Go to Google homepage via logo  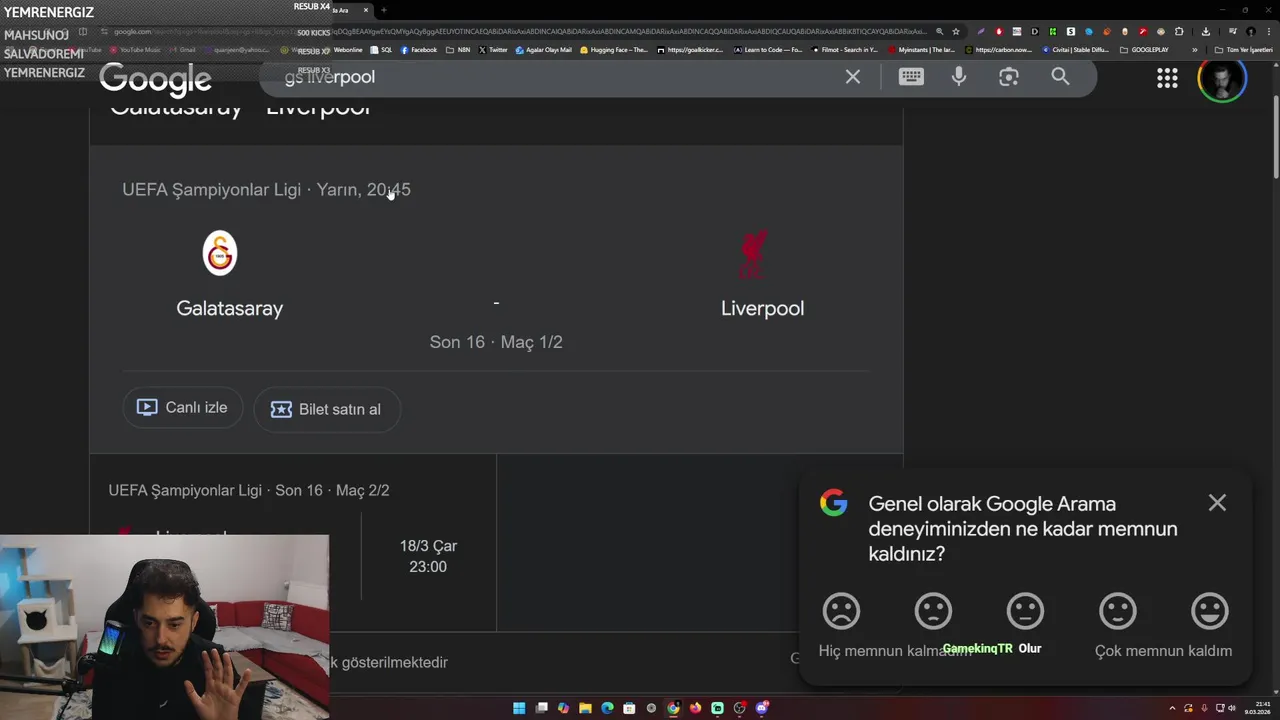155,78
